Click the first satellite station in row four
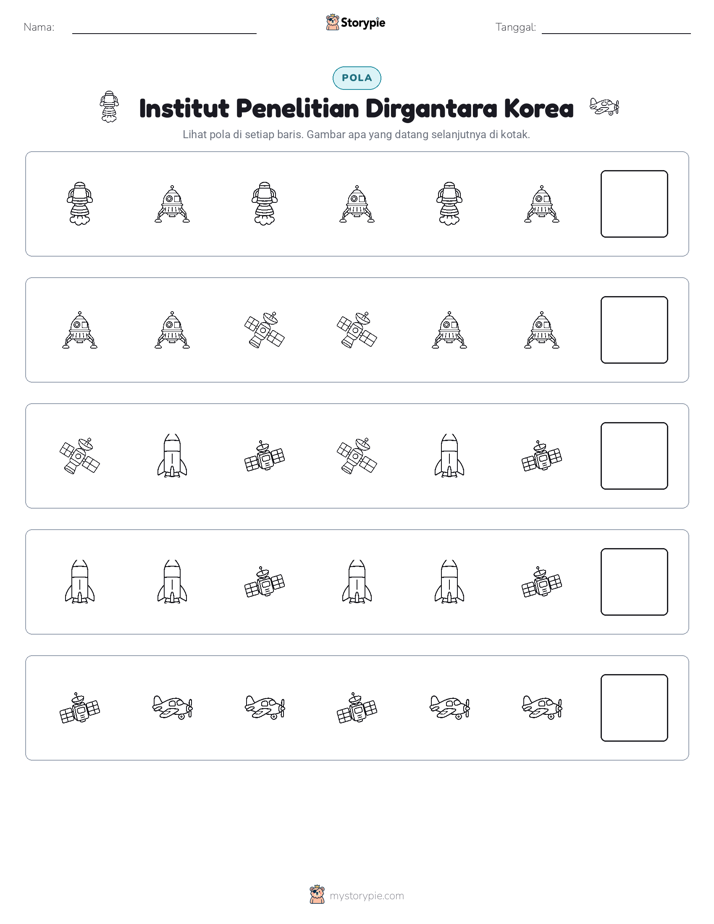Image resolution: width=714 pixels, height=924 pixels. point(265,582)
